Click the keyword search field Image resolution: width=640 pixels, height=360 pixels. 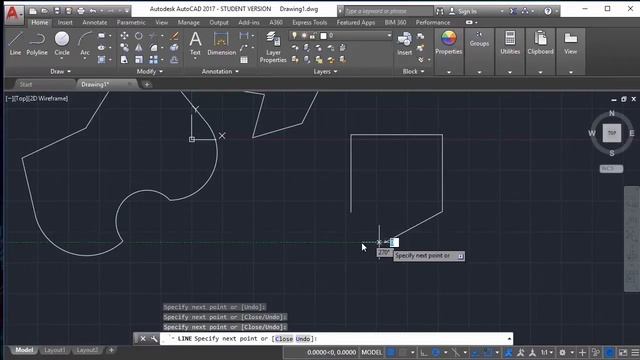tap(388, 11)
